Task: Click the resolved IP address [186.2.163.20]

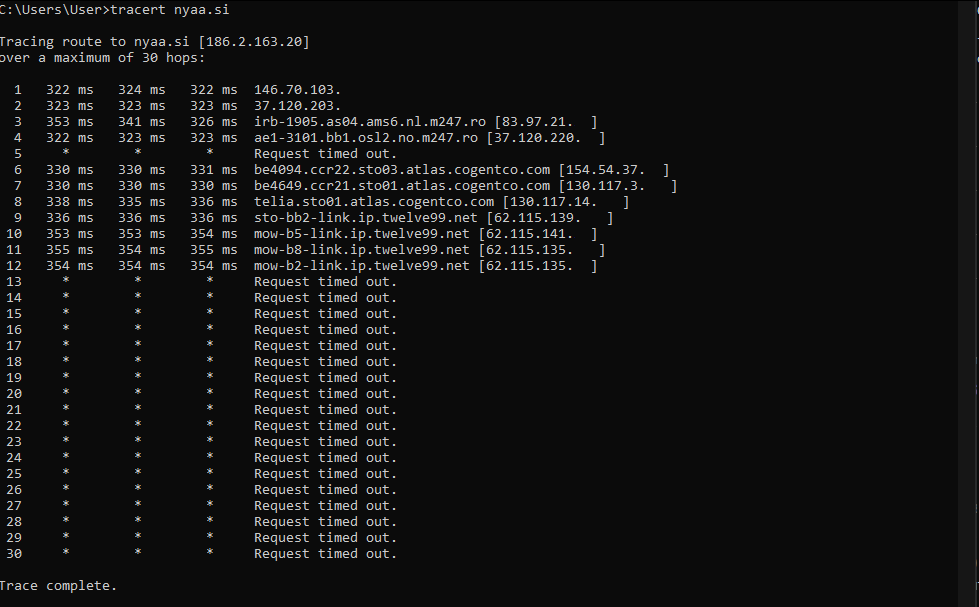Action: pos(254,42)
